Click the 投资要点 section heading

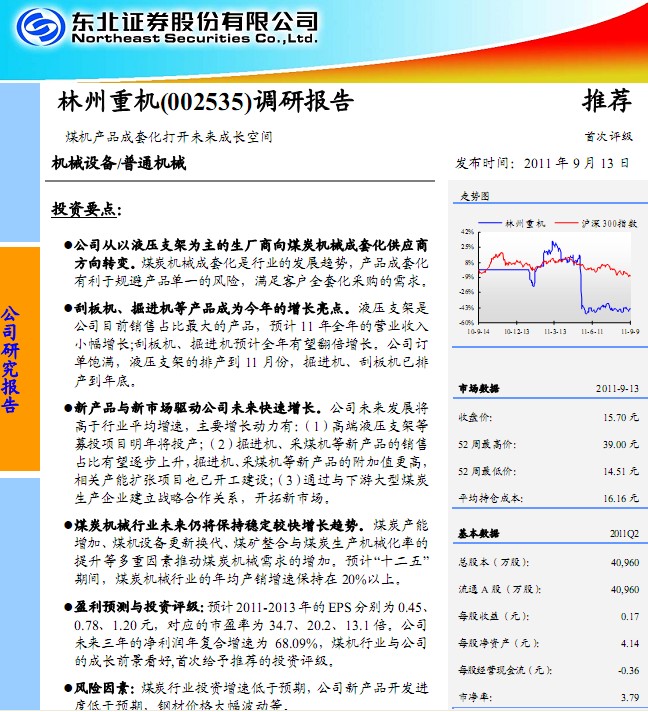[86, 210]
